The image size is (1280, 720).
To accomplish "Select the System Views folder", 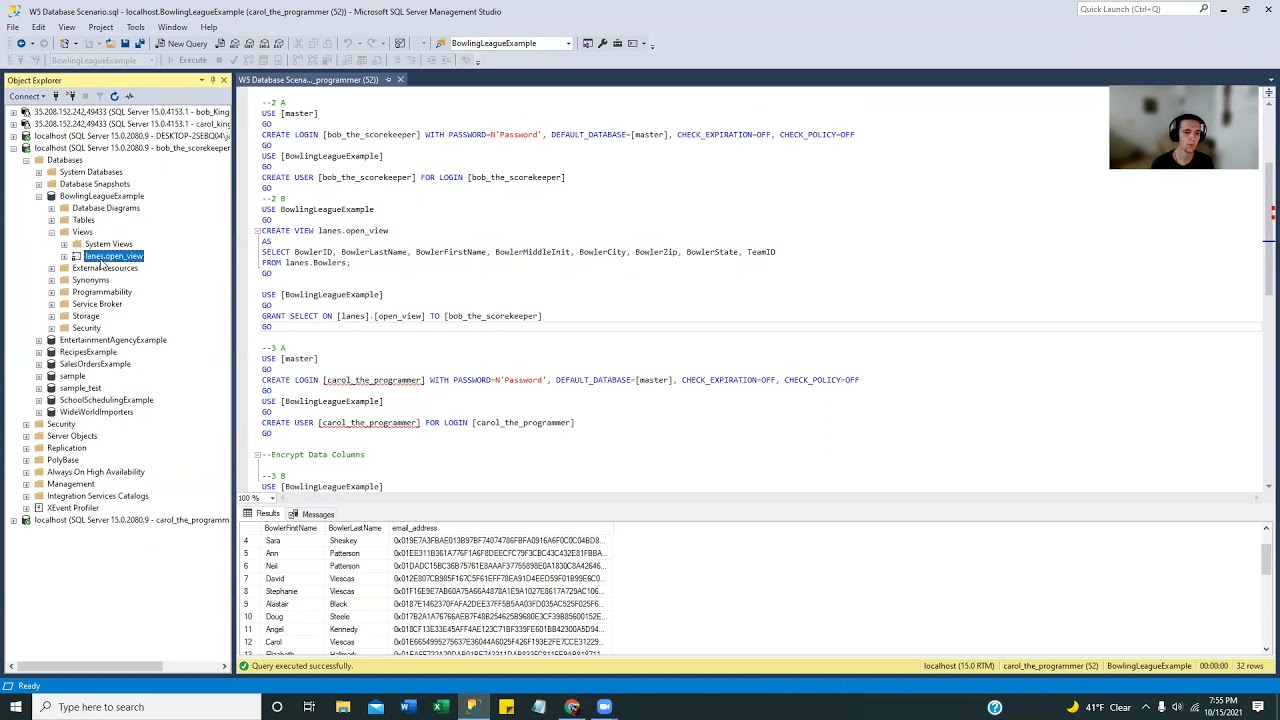I will [x=108, y=244].
